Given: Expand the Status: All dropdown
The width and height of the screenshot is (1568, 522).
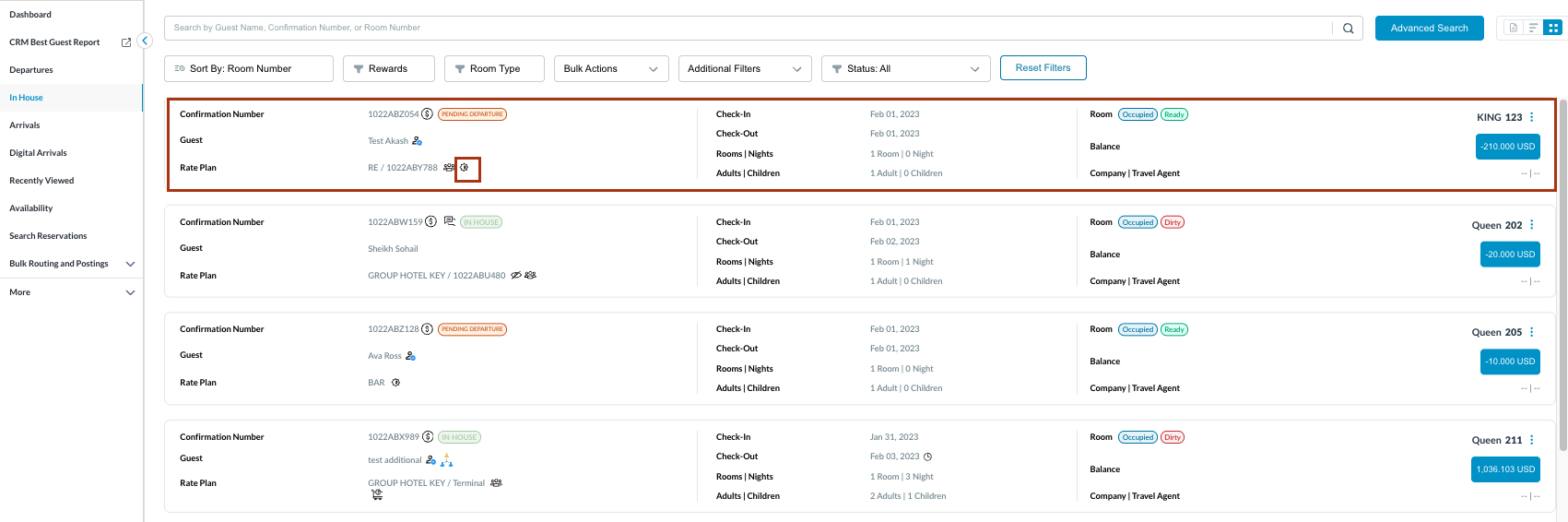Looking at the screenshot, I should [x=904, y=69].
